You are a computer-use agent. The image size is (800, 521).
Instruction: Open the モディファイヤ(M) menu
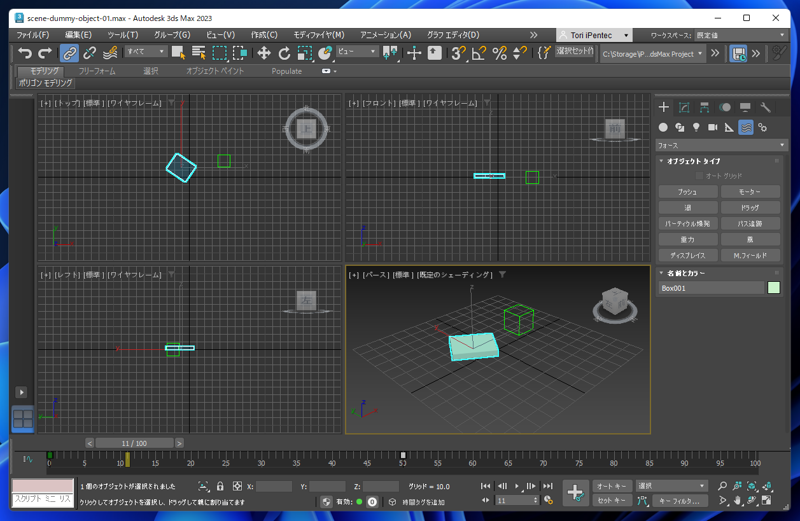pyautogui.click(x=318, y=35)
